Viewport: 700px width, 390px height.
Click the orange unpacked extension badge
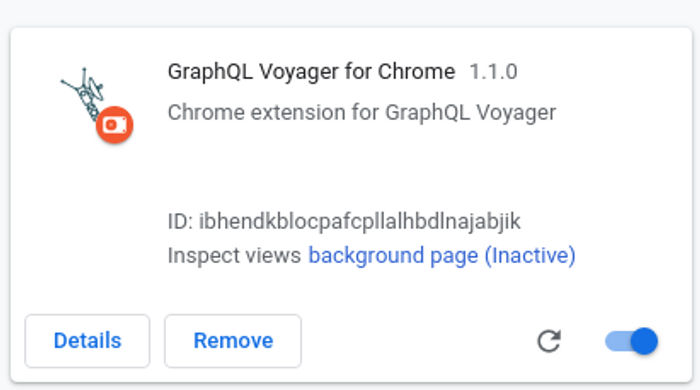(115, 125)
